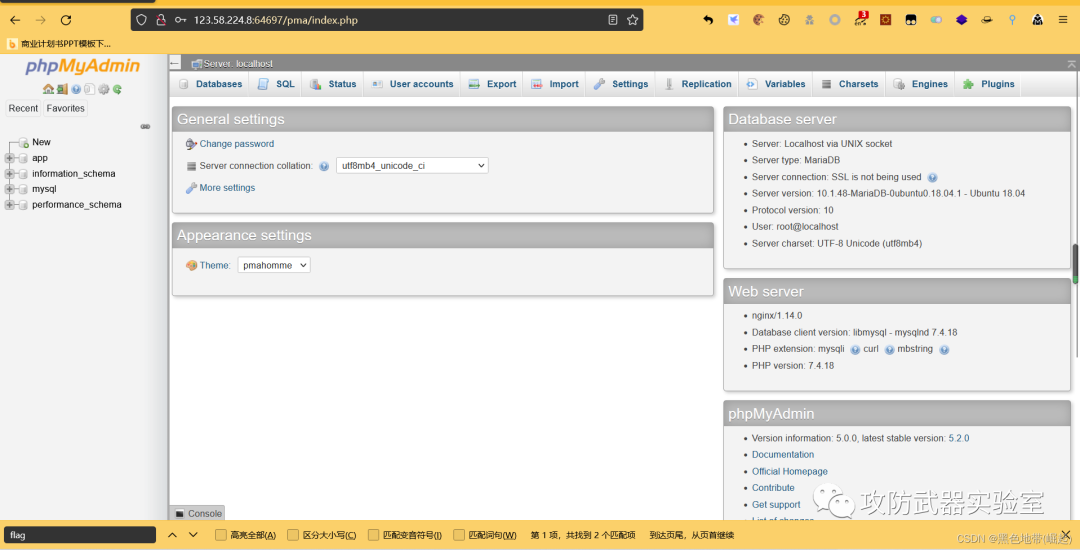The width and height of the screenshot is (1080, 550).
Task: Click the purple layers extension icon
Action: [x=962, y=20]
